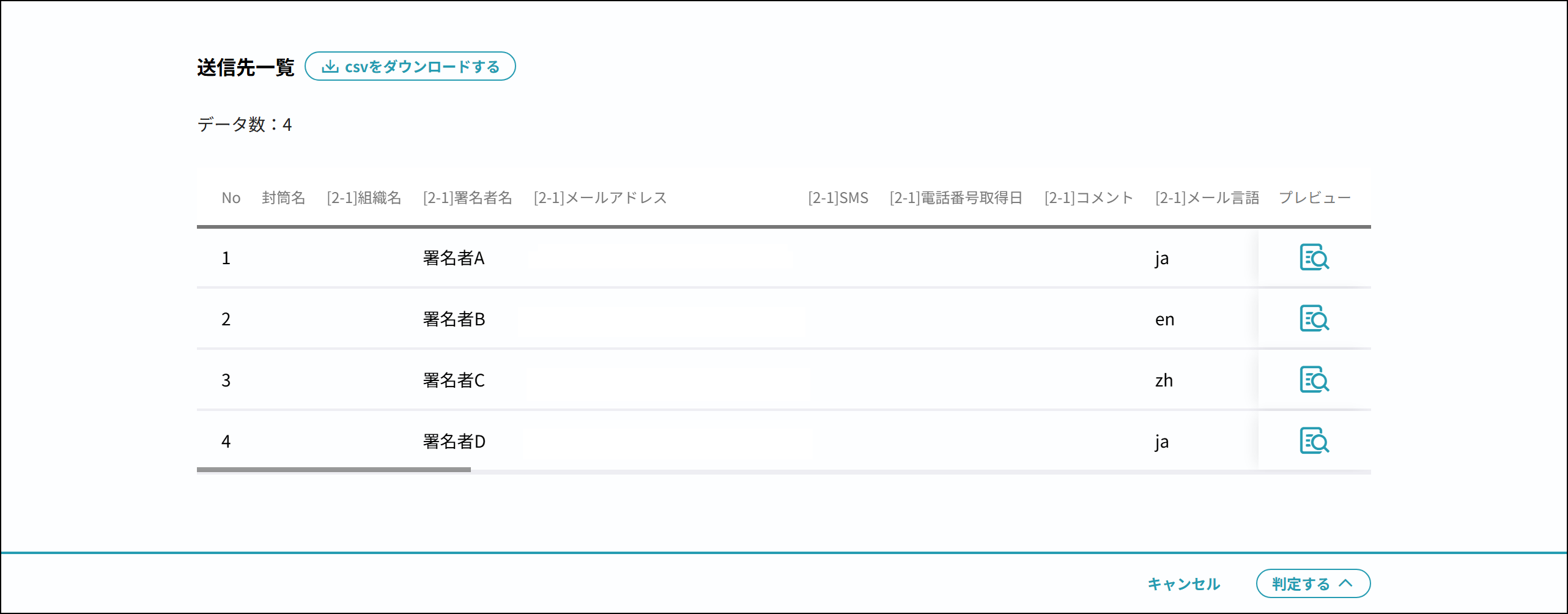Screen dimensions: 1568x614
Task: Click the 封筒名 column header
Action: pyautogui.click(x=283, y=198)
